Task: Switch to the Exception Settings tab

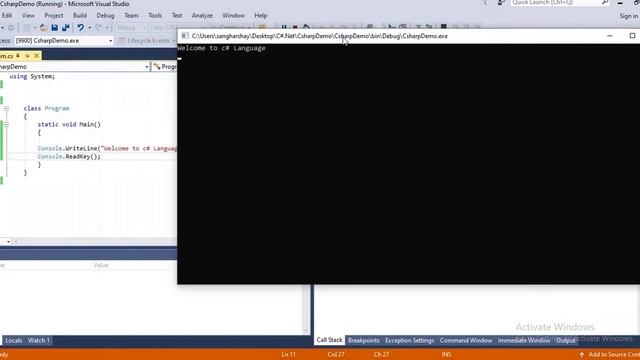Action: click(x=409, y=340)
